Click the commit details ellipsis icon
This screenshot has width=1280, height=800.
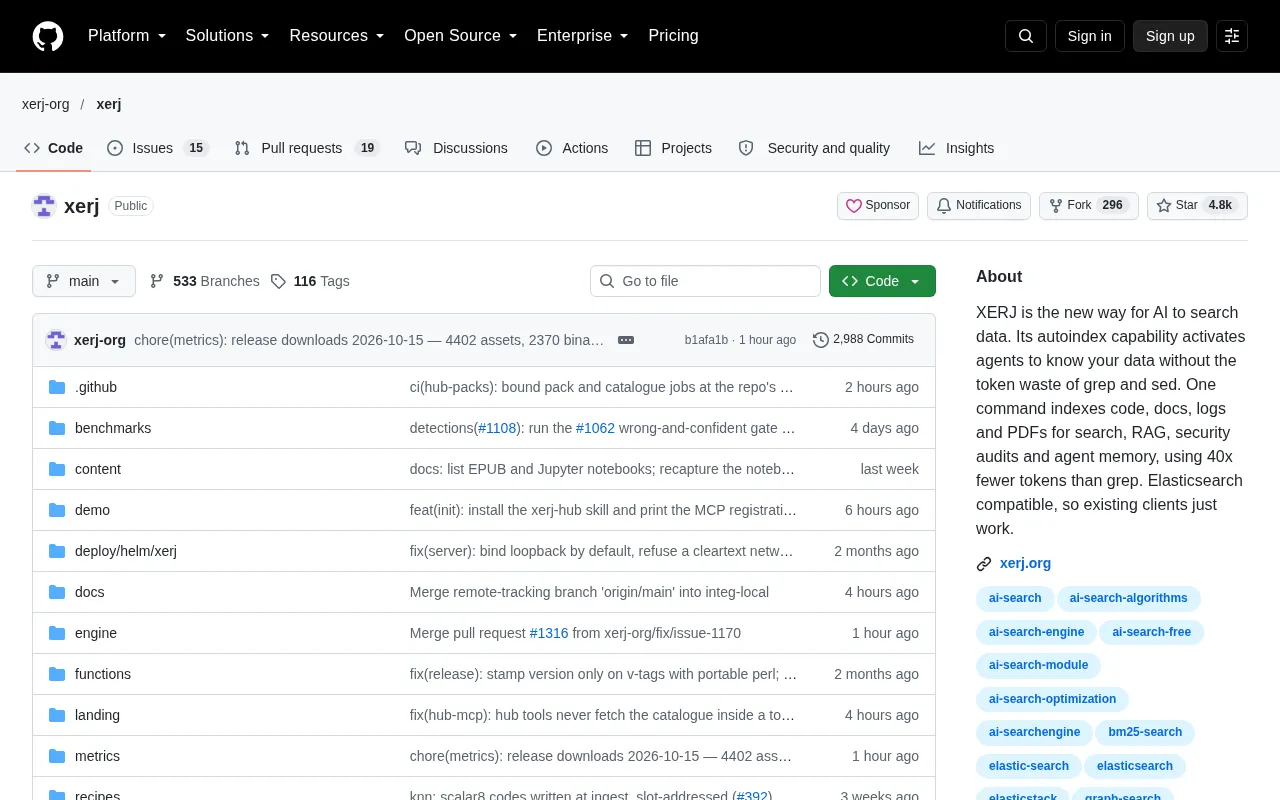tap(626, 340)
